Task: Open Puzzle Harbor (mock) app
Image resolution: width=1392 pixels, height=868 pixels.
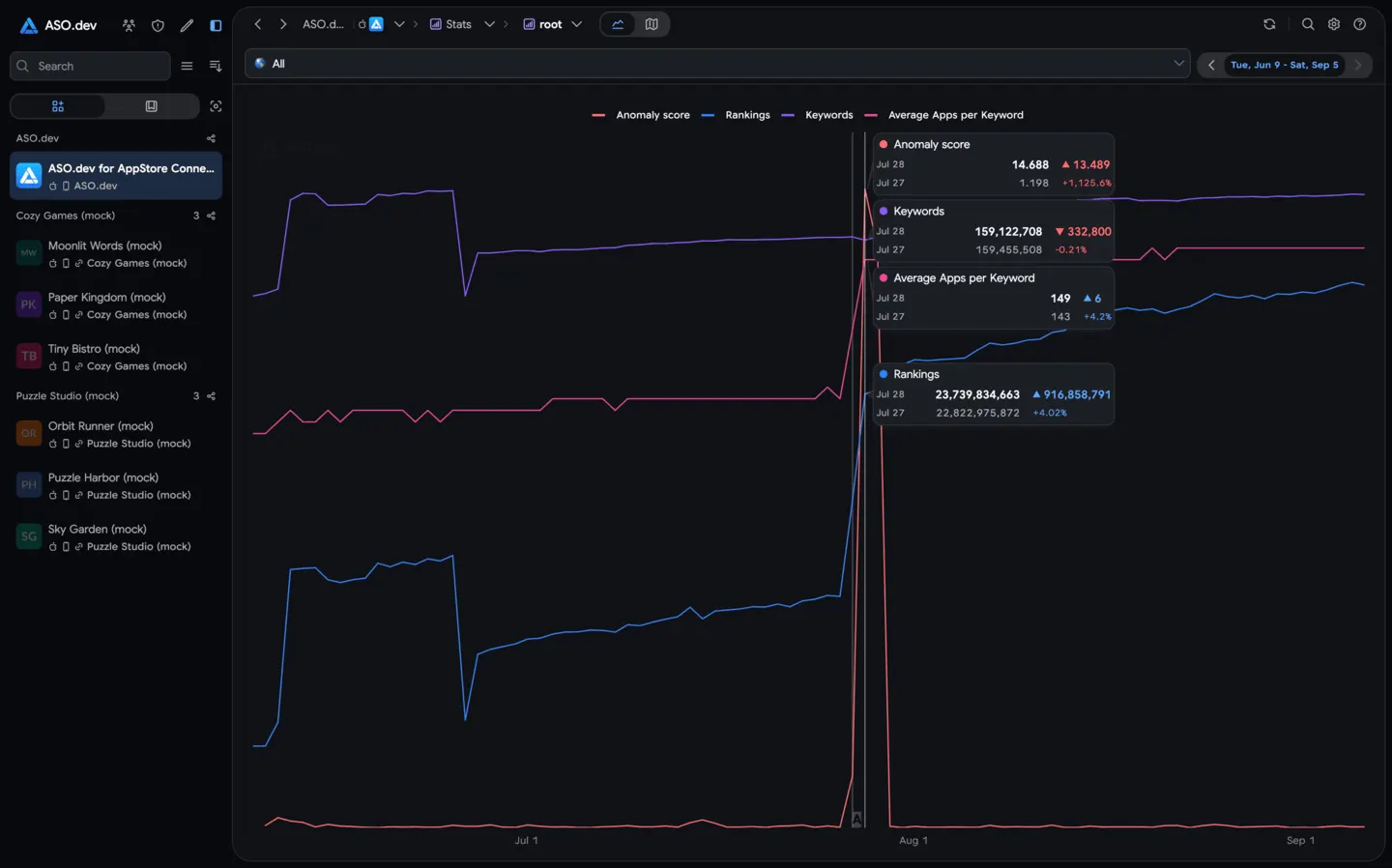Action: click(116, 485)
